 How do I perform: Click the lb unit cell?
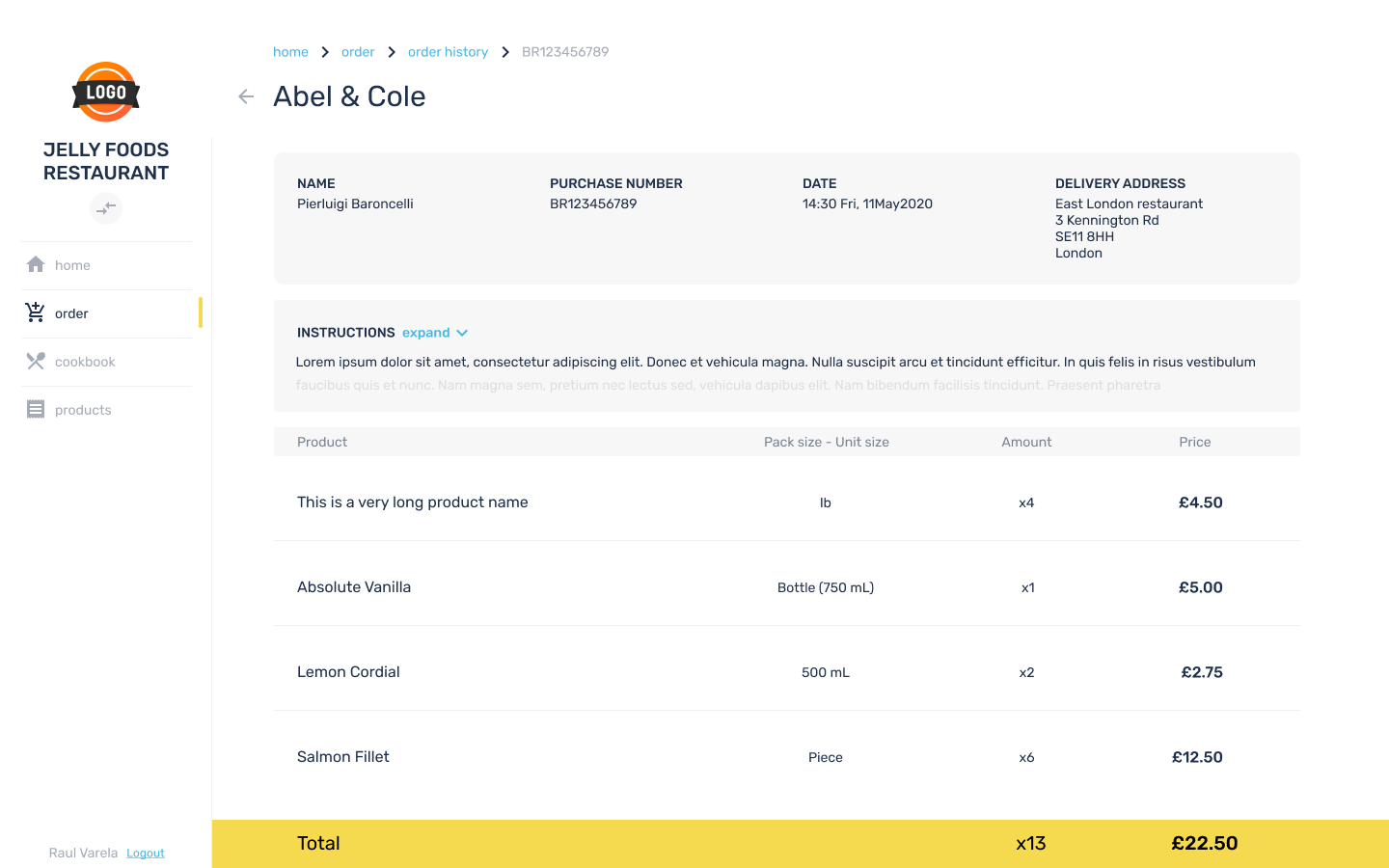click(x=826, y=502)
